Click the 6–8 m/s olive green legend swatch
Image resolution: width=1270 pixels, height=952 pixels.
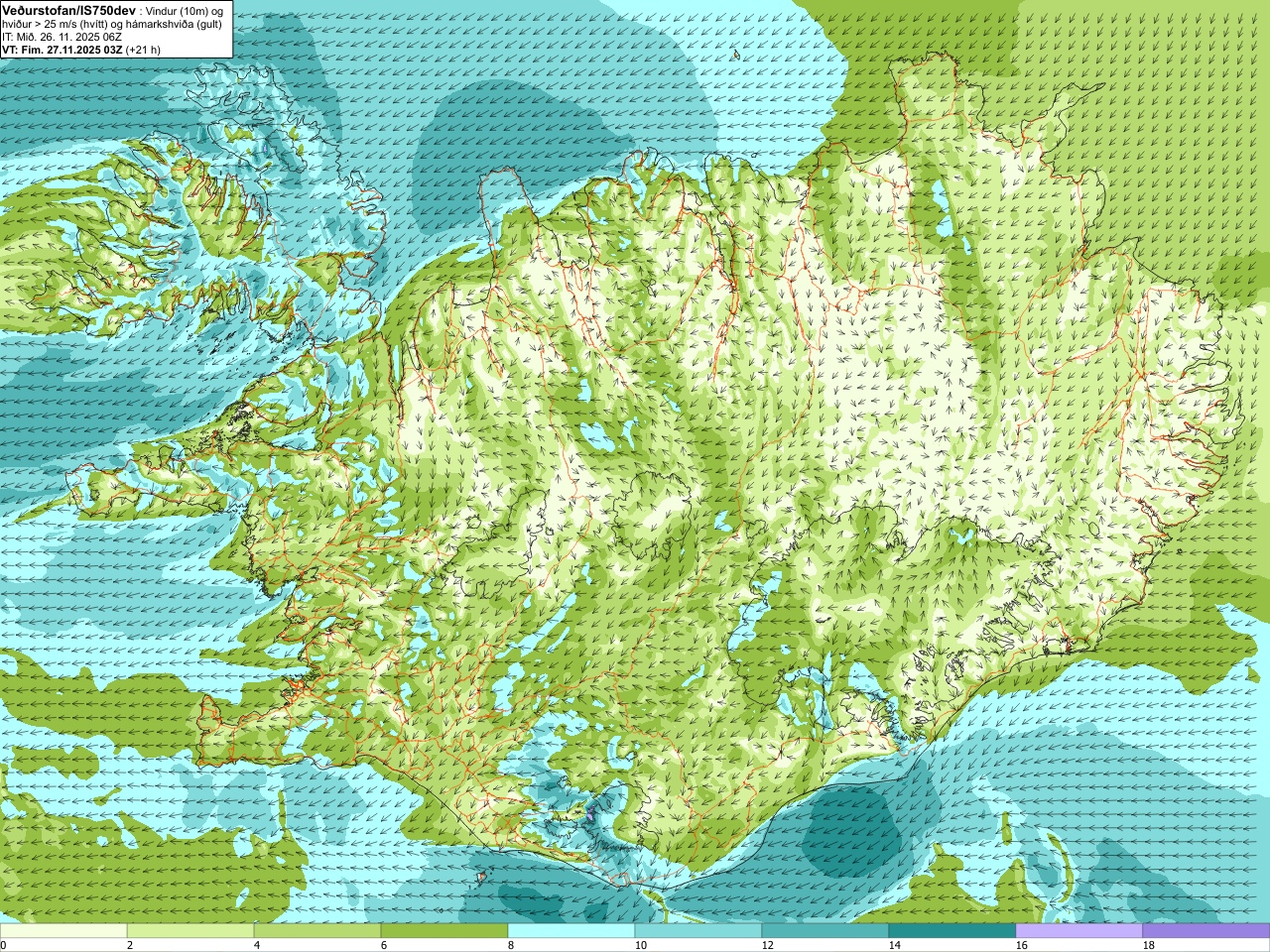pos(444,931)
